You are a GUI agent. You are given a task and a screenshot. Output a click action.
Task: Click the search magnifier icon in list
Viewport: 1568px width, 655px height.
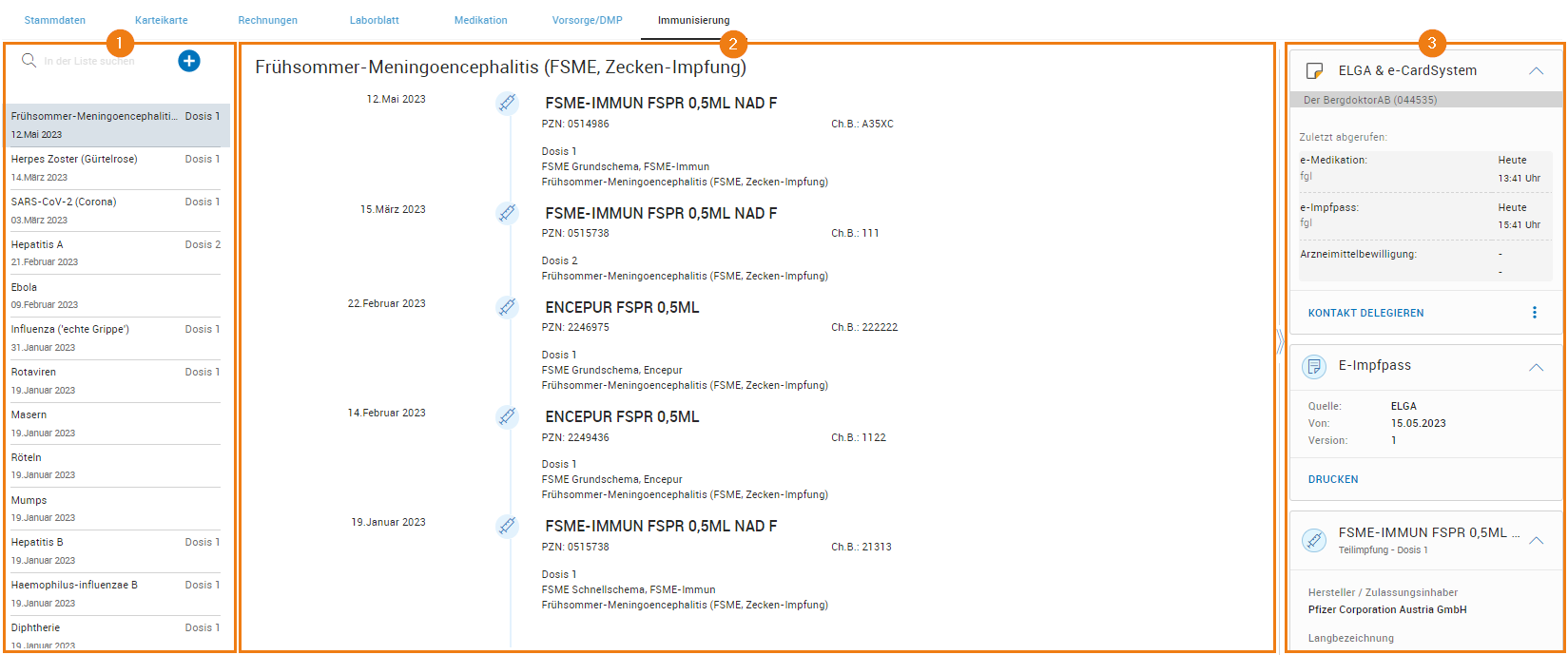click(x=29, y=61)
